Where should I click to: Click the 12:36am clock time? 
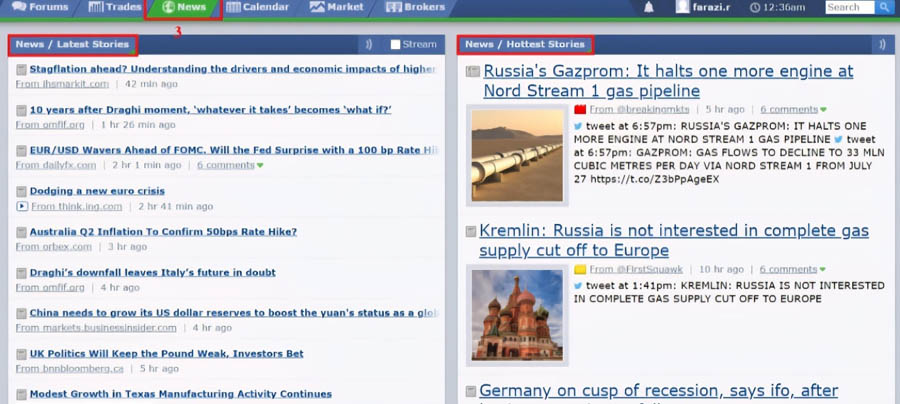coord(778,7)
